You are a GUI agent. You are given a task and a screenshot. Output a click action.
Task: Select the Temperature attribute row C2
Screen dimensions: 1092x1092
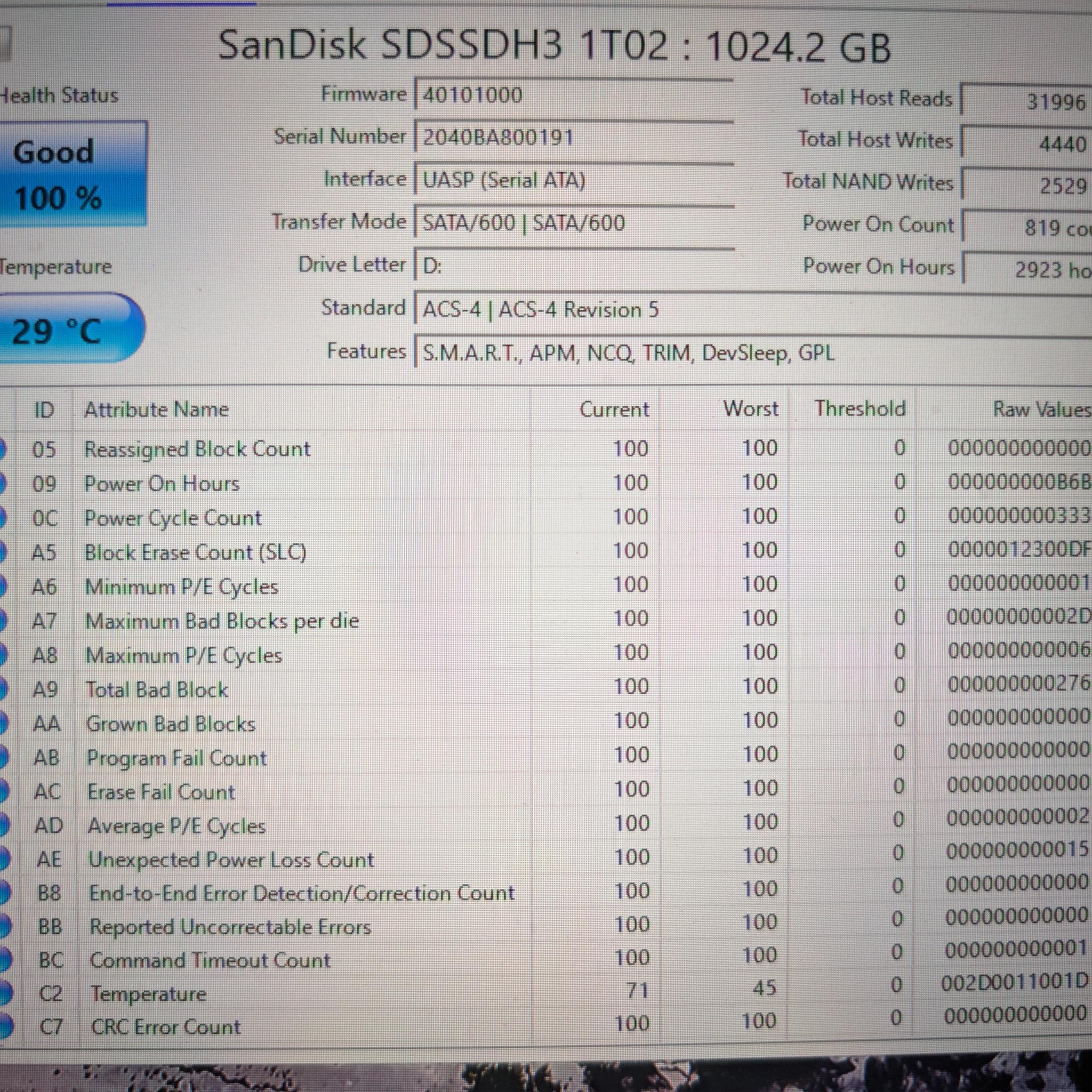pyautogui.click(x=546, y=991)
